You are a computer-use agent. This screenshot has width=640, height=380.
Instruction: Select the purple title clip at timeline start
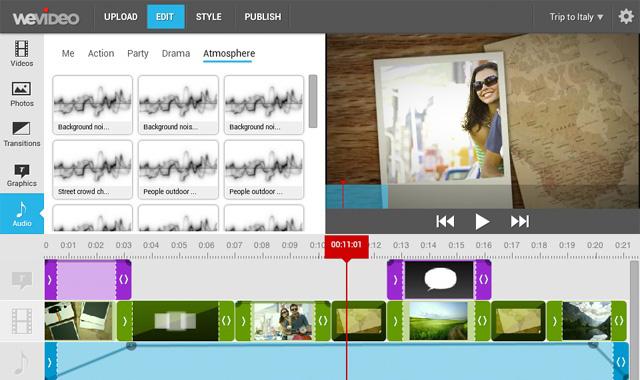pyautogui.click(x=87, y=280)
